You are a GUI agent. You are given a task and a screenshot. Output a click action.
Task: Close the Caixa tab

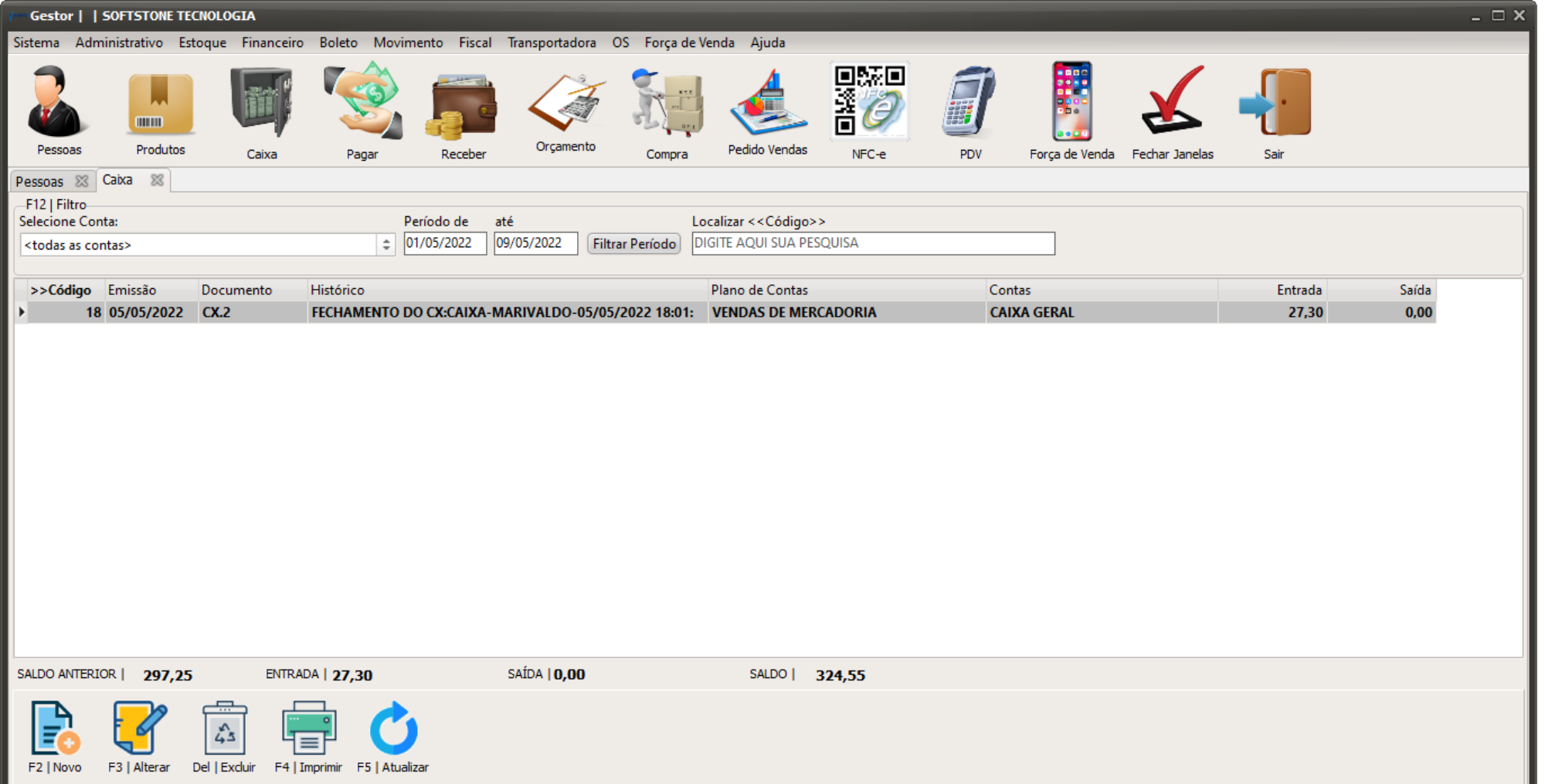(x=157, y=180)
